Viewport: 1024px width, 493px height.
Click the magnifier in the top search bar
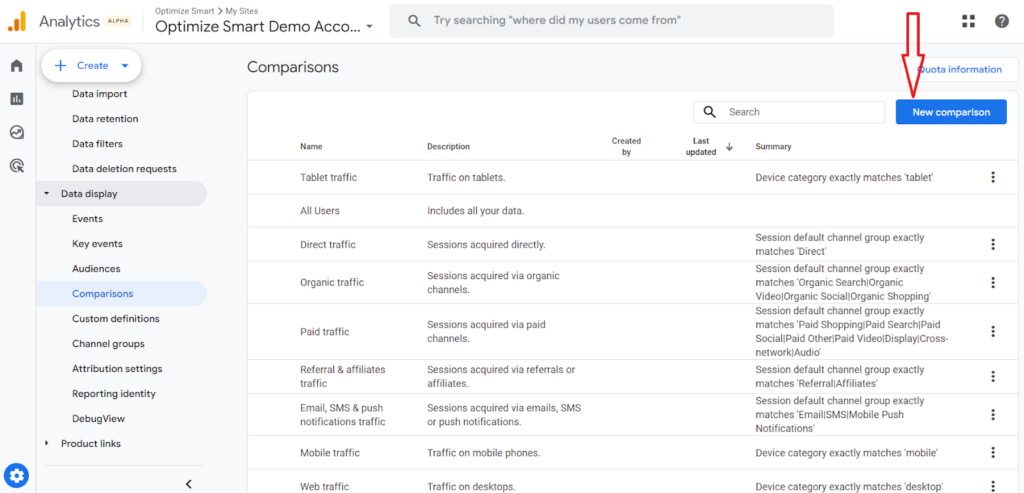click(414, 21)
